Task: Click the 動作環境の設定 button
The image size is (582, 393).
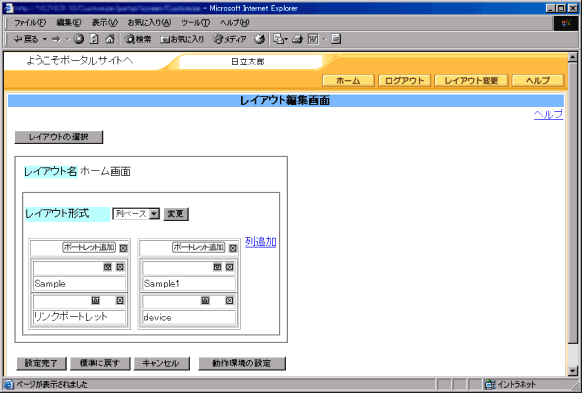Action: (242, 363)
